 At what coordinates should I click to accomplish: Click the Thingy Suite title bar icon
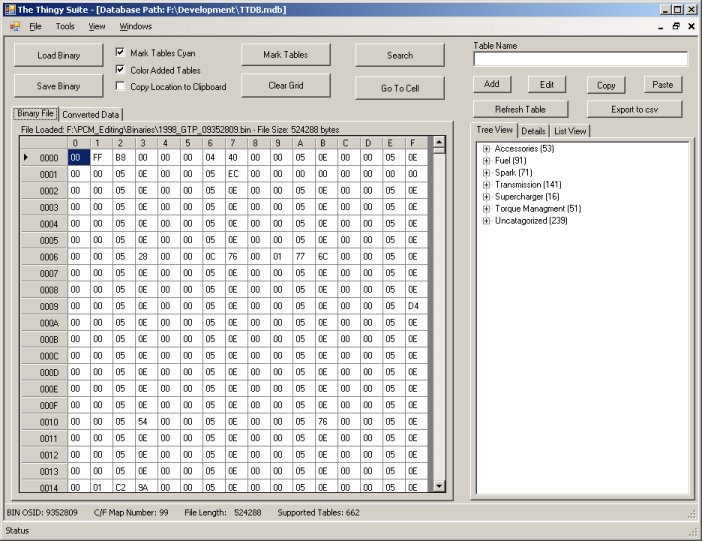tap(10, 9)
